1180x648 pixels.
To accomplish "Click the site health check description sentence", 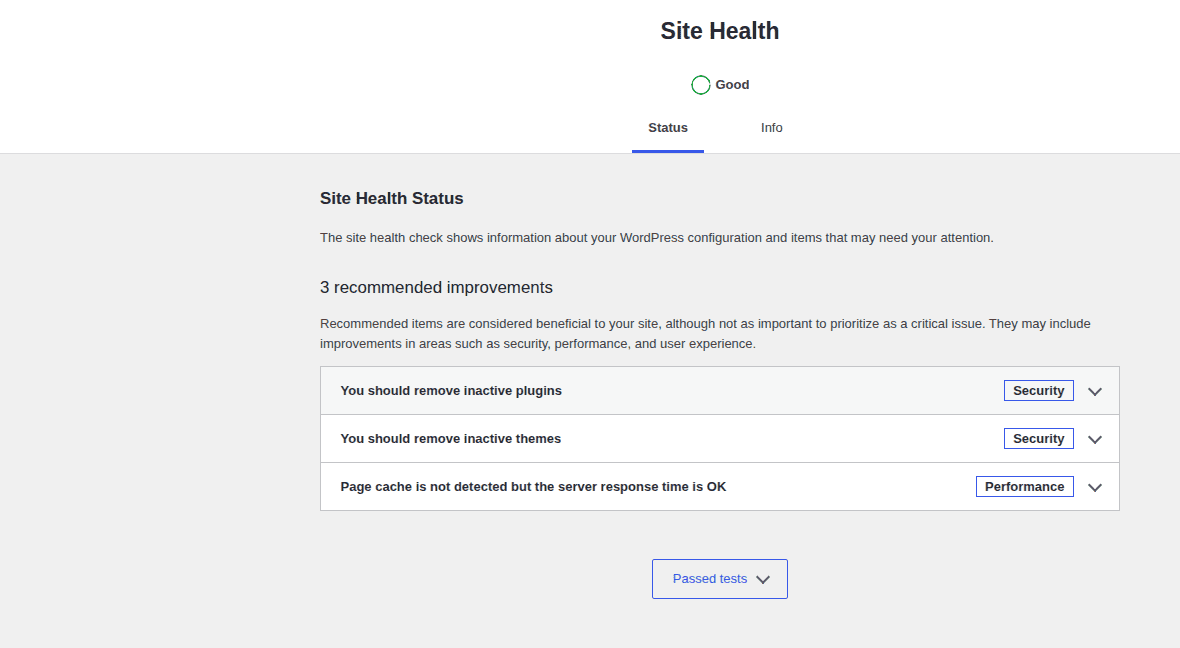I will pyautogui.click(x=656, y=238).
